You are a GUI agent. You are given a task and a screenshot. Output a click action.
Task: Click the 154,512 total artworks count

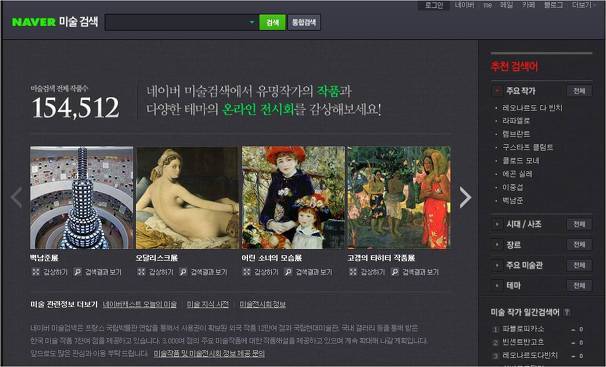click(x=76, y=107)
